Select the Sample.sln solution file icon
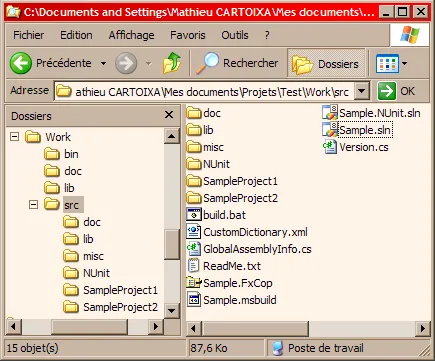 [x=330, y=130]
